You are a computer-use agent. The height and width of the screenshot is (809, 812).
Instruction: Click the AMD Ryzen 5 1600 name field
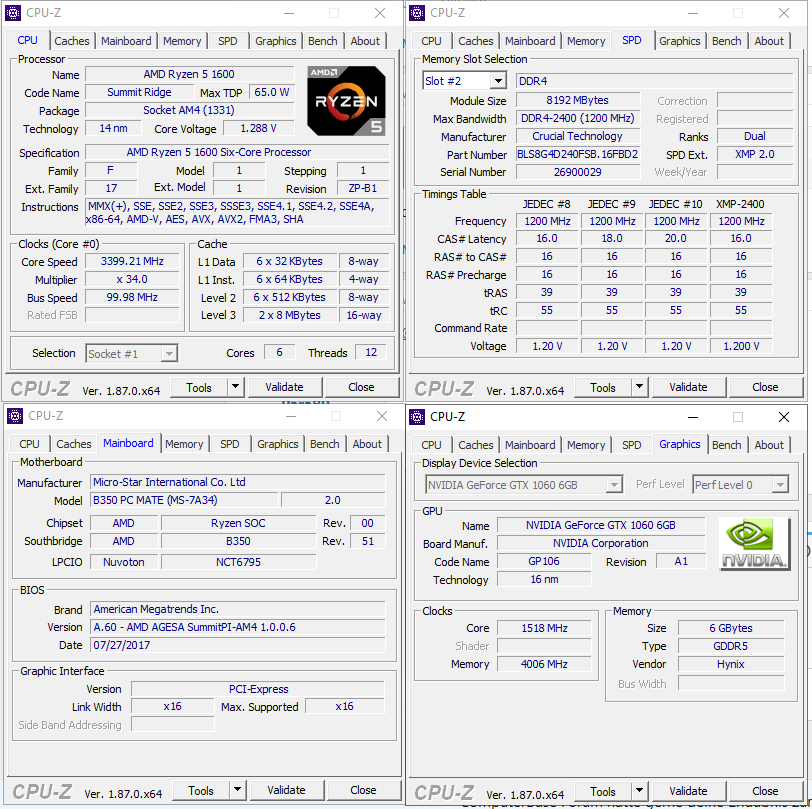coord(190,74)
